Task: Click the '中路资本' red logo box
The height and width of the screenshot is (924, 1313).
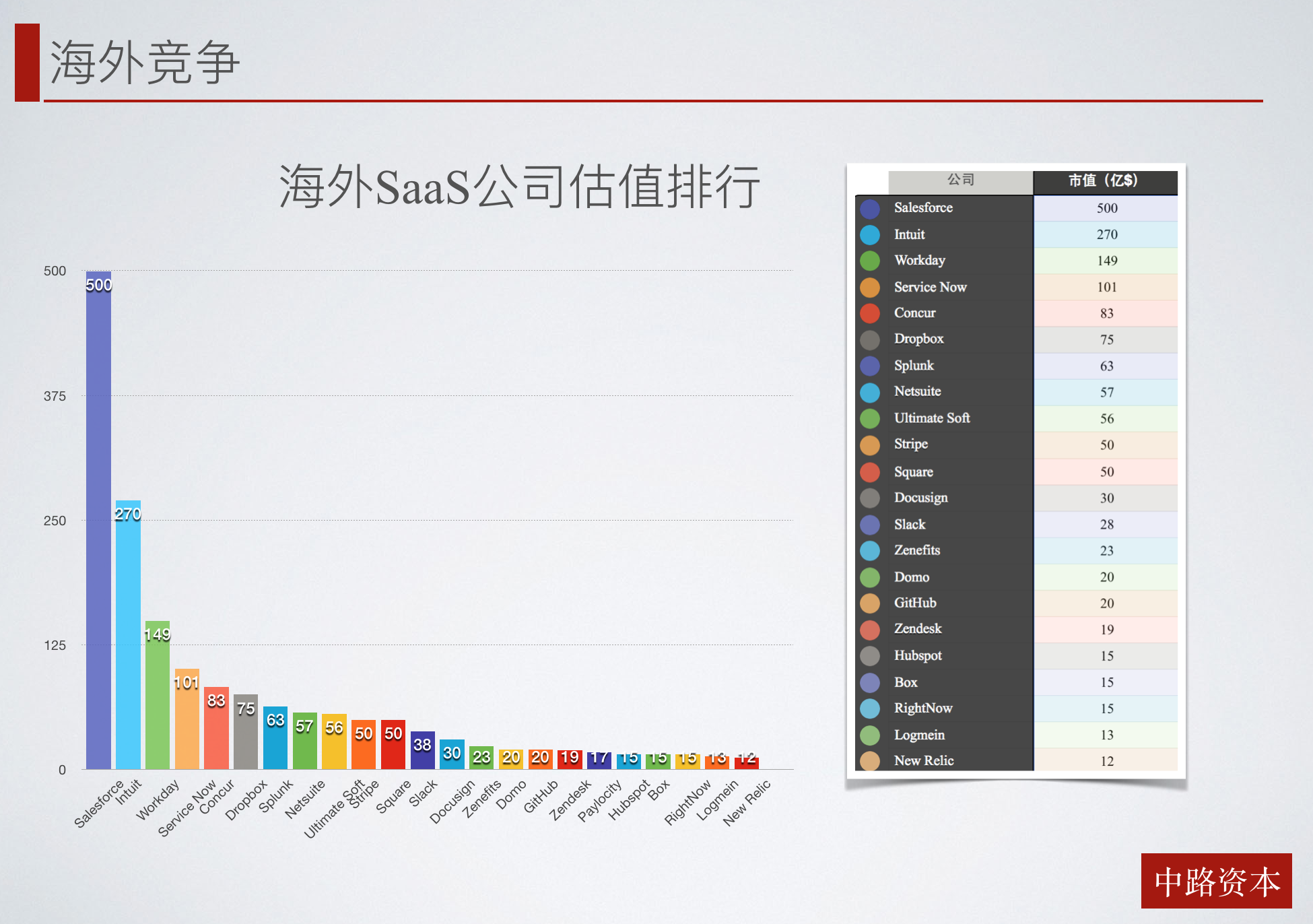Action: click(1216, 881)
